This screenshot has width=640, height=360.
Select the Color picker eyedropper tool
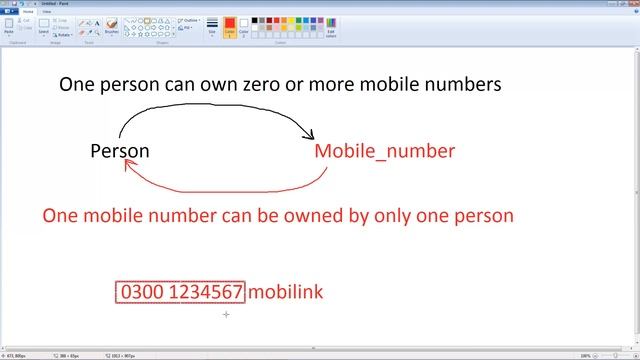tap(89, 33)
